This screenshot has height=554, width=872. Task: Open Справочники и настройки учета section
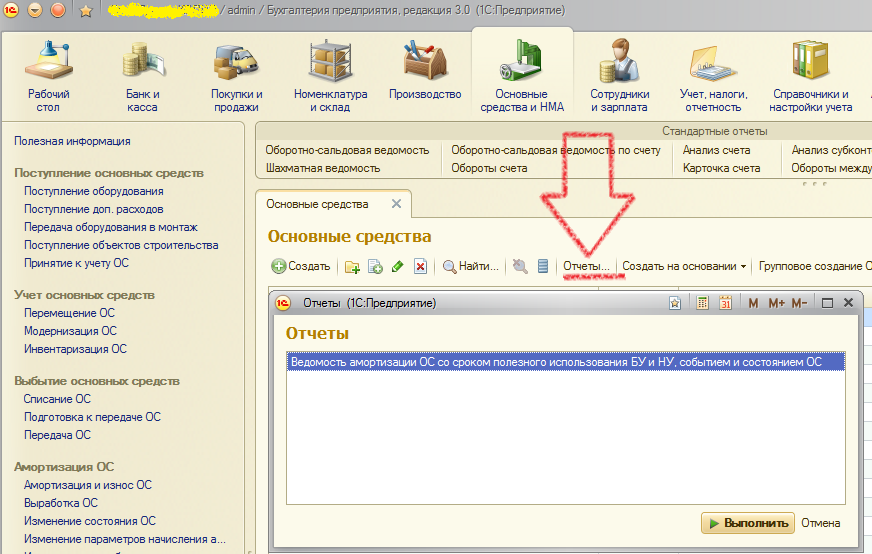pos(811,77)
